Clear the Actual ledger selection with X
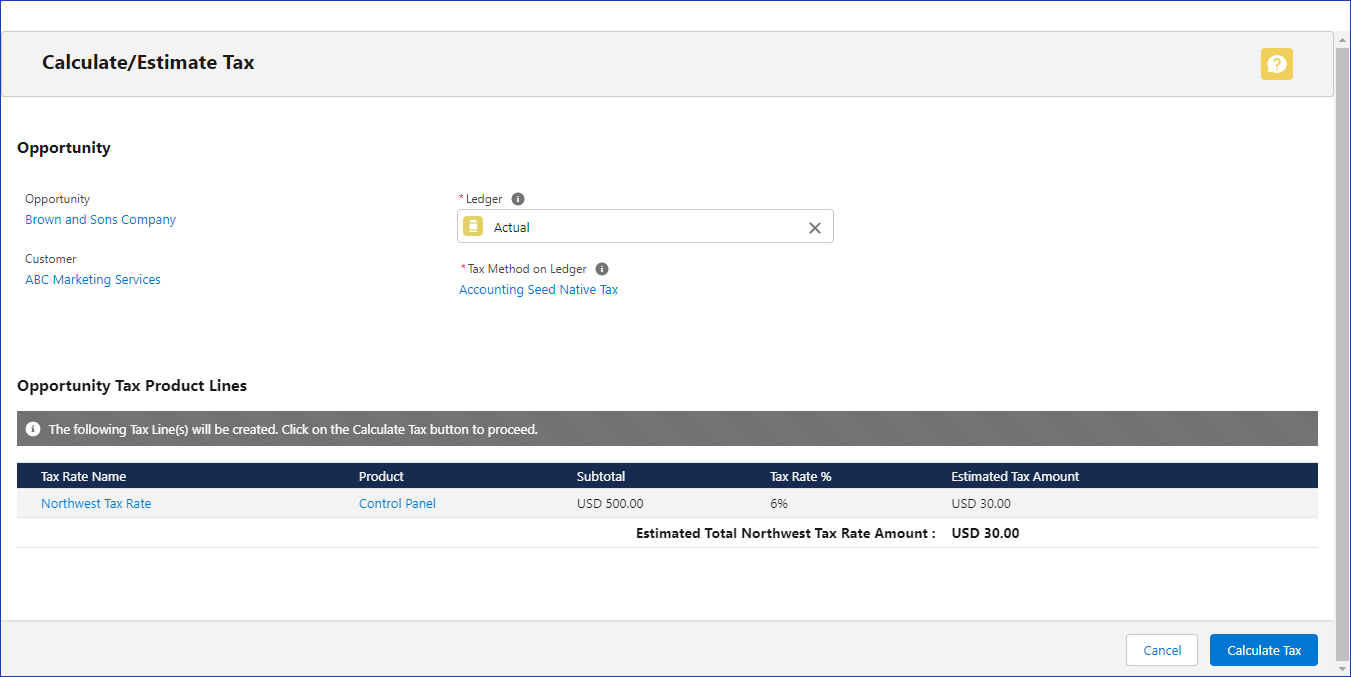Screen dimensions: 1351x677 click(x=814, y=228)
